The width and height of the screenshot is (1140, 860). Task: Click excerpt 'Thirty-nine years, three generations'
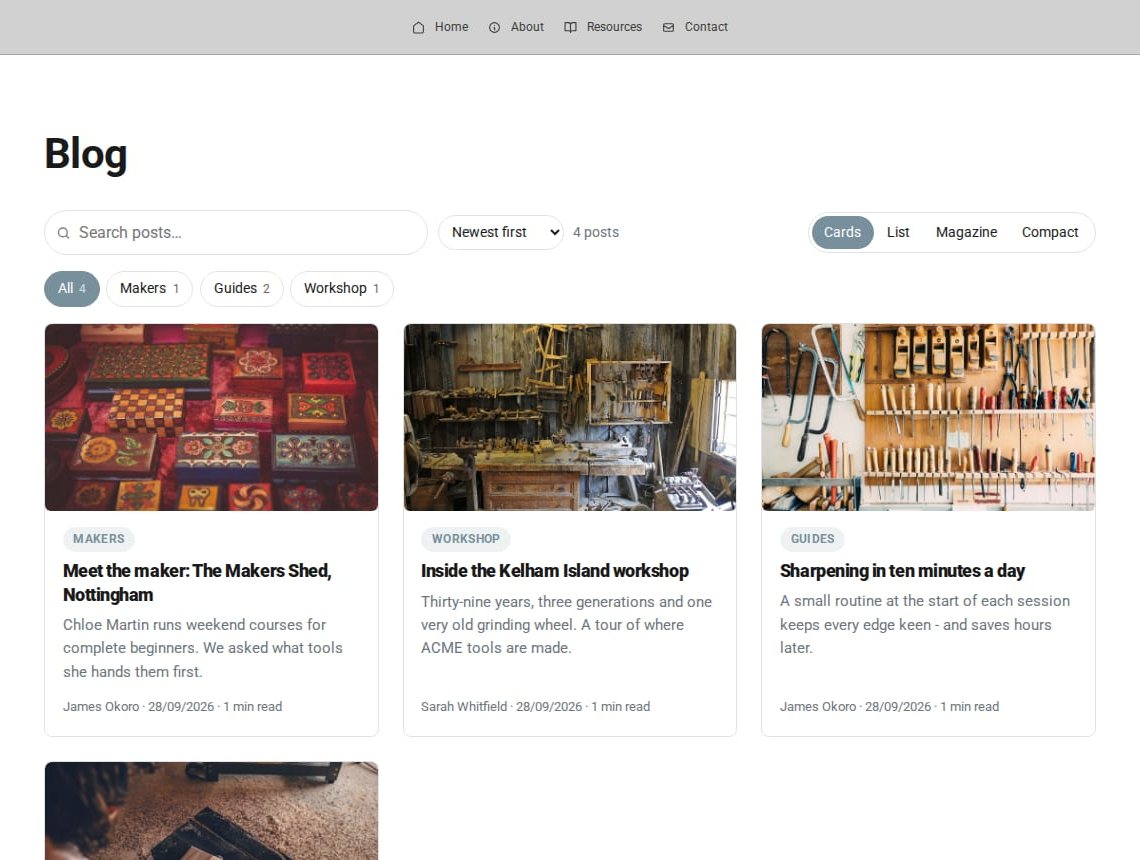click(x=566, y=624)
